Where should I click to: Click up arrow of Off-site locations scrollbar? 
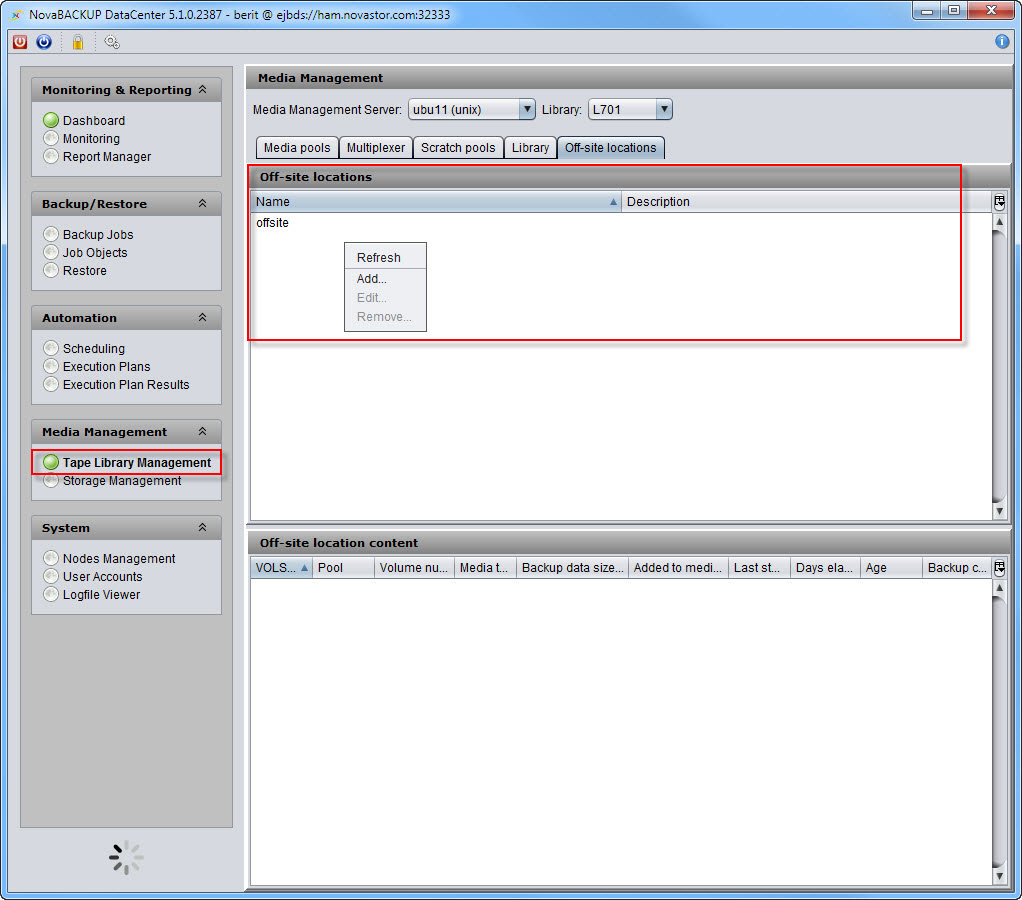click(999, 222)
